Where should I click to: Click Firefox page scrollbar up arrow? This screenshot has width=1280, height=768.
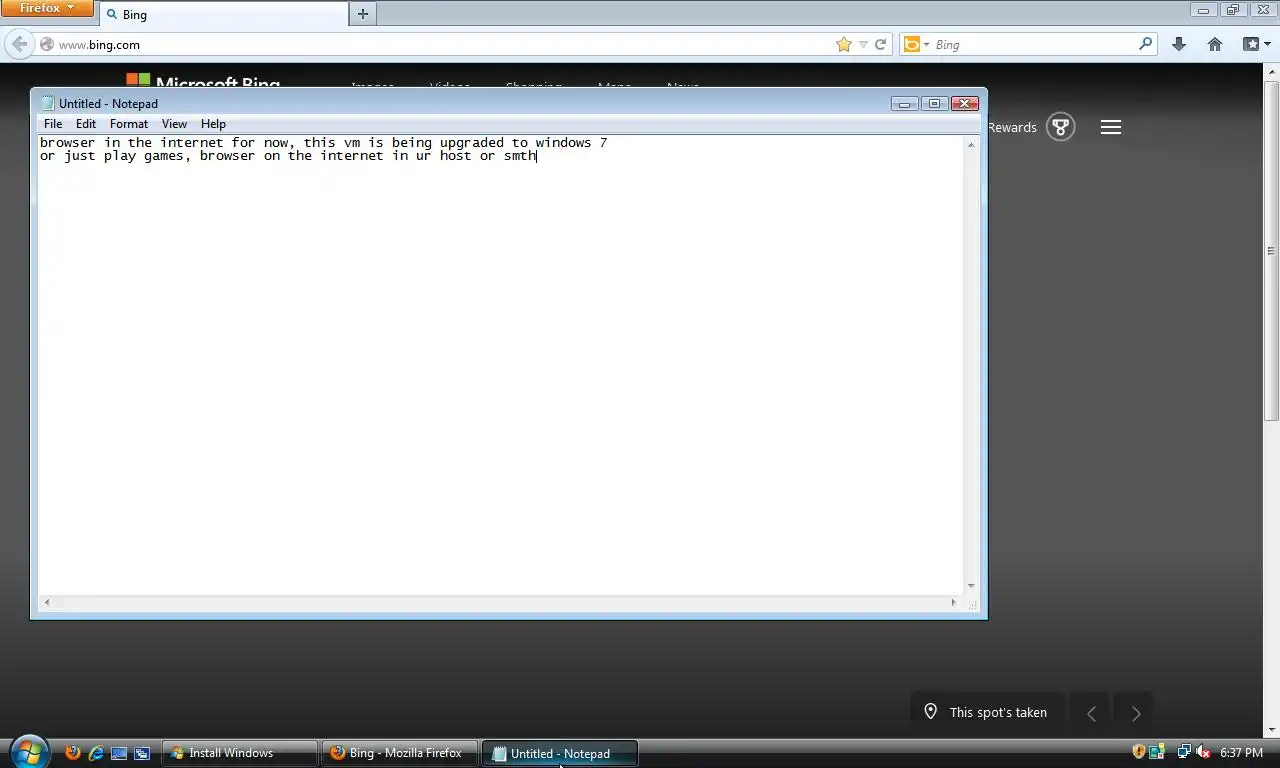pyautogui.click(x=1272, y=72)
